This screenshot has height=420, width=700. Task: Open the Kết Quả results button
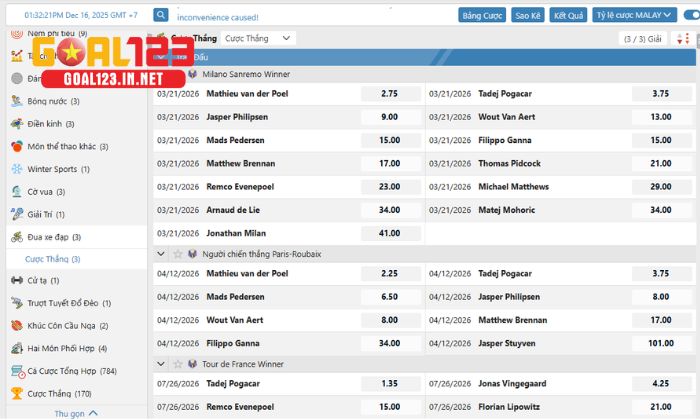click(568, 16)
